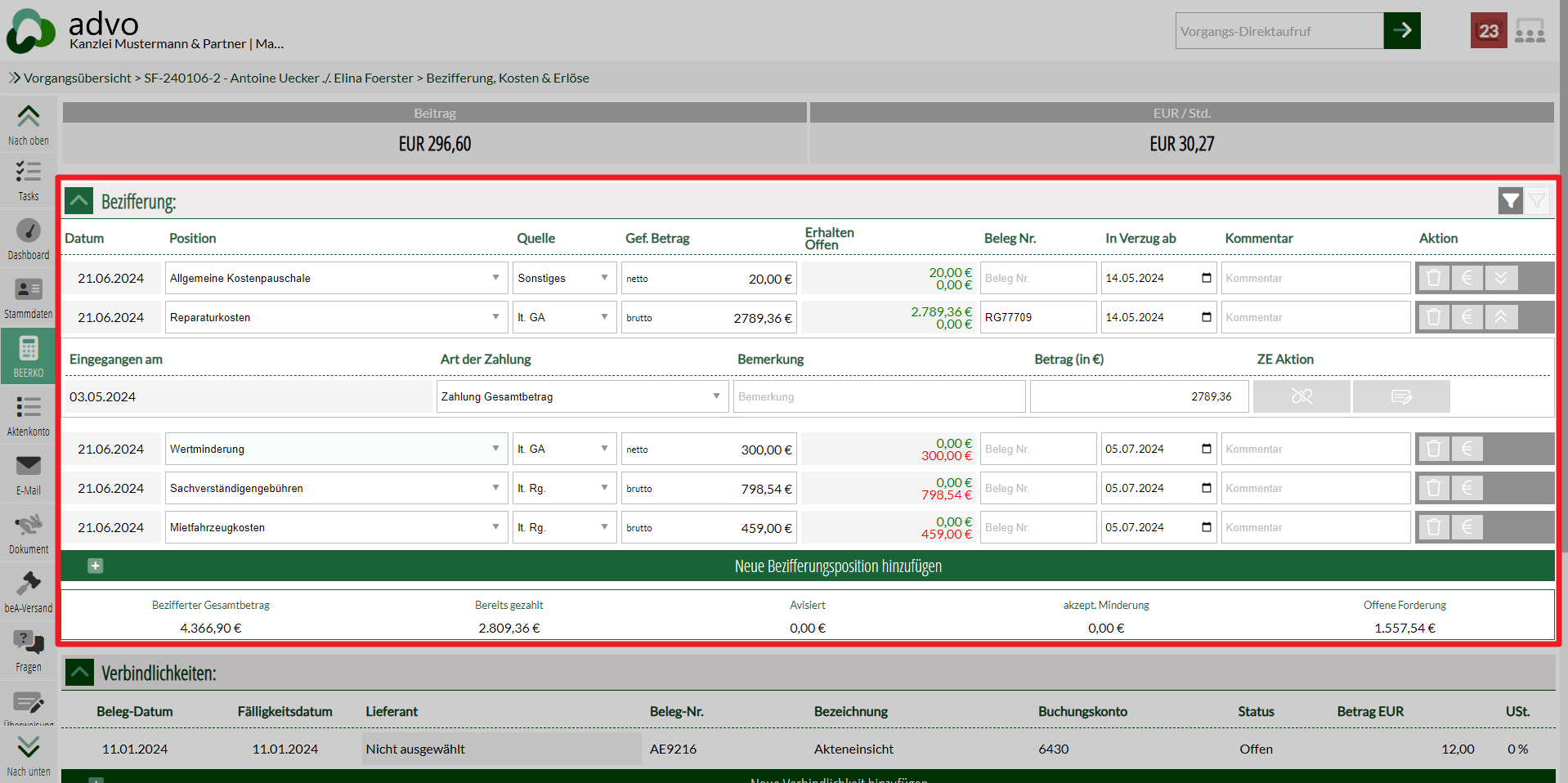This screenshot has width=1568, height=783.
Task: Click Neue Bezifferungsposition hinzufügen
Action: click(837, 566)
